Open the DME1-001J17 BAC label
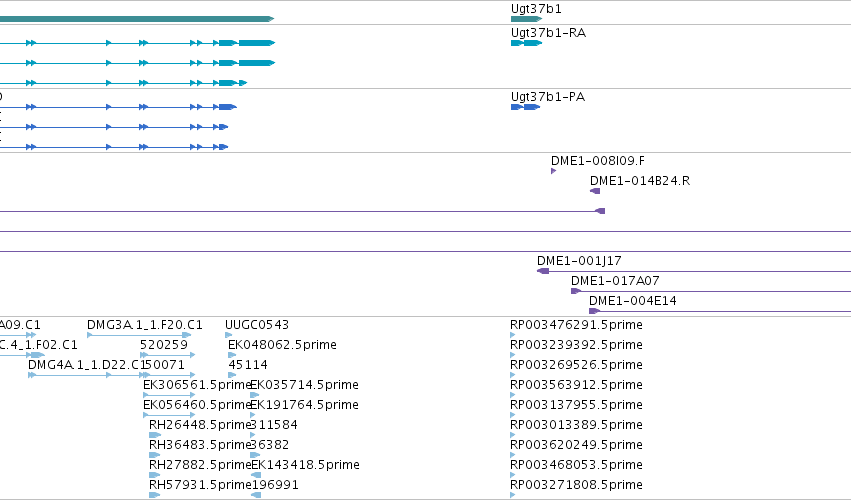 tap(579, 261)
